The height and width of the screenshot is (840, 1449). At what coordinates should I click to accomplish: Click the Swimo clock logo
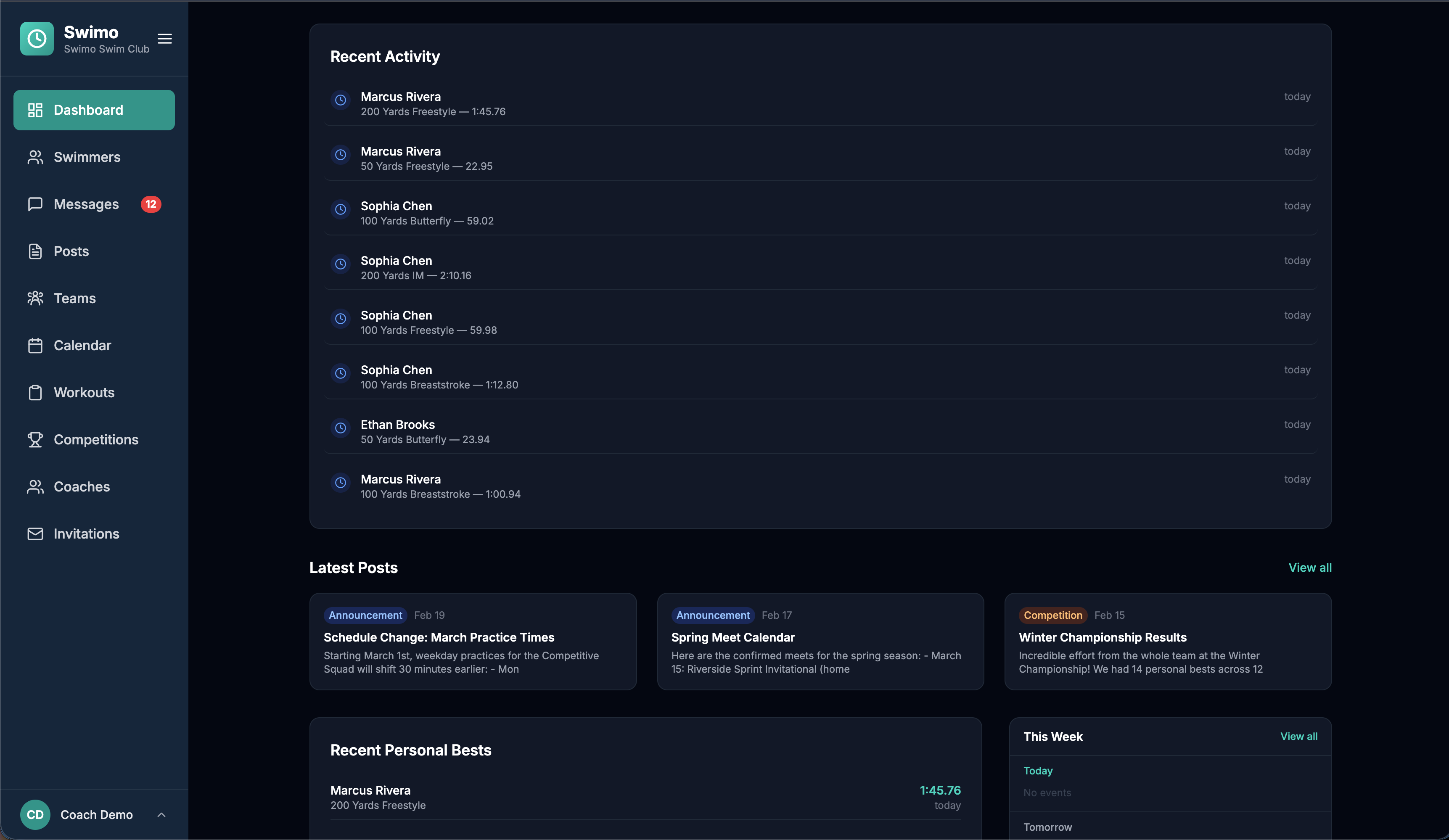36,39
